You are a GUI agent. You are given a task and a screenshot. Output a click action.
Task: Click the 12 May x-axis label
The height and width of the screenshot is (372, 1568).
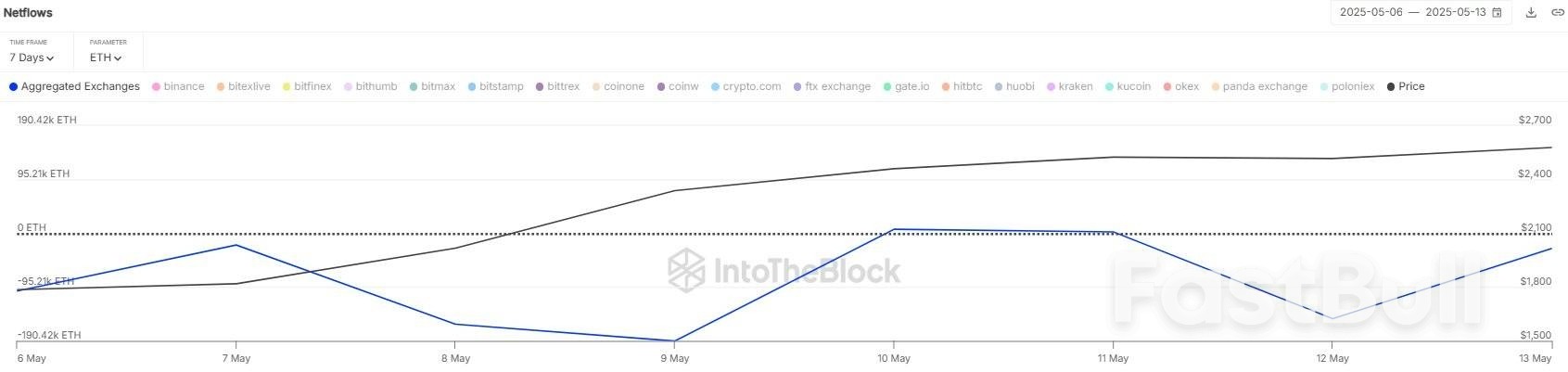(x=1332, y=358)
